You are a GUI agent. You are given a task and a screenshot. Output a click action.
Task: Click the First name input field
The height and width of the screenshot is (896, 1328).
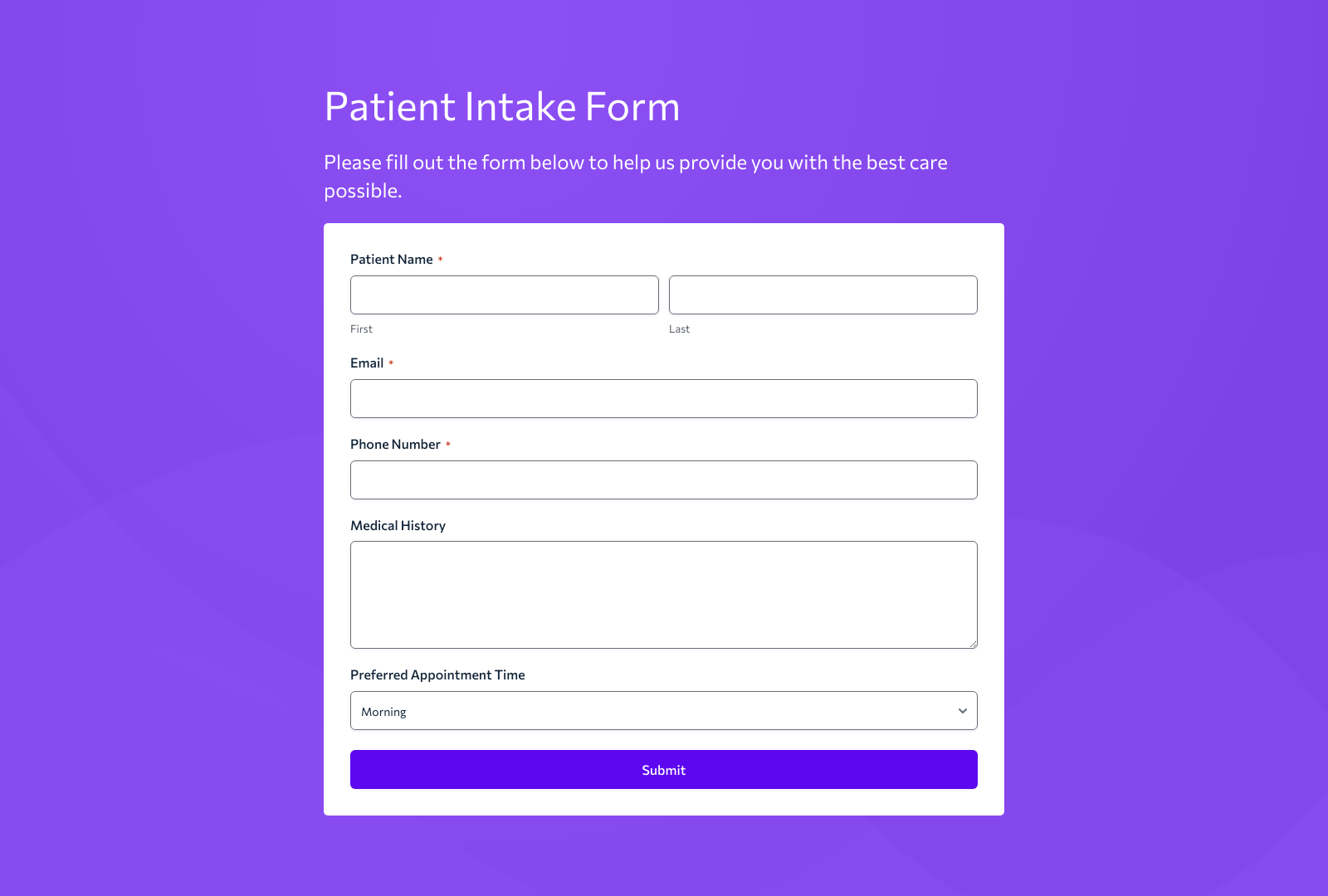(504, 295)
